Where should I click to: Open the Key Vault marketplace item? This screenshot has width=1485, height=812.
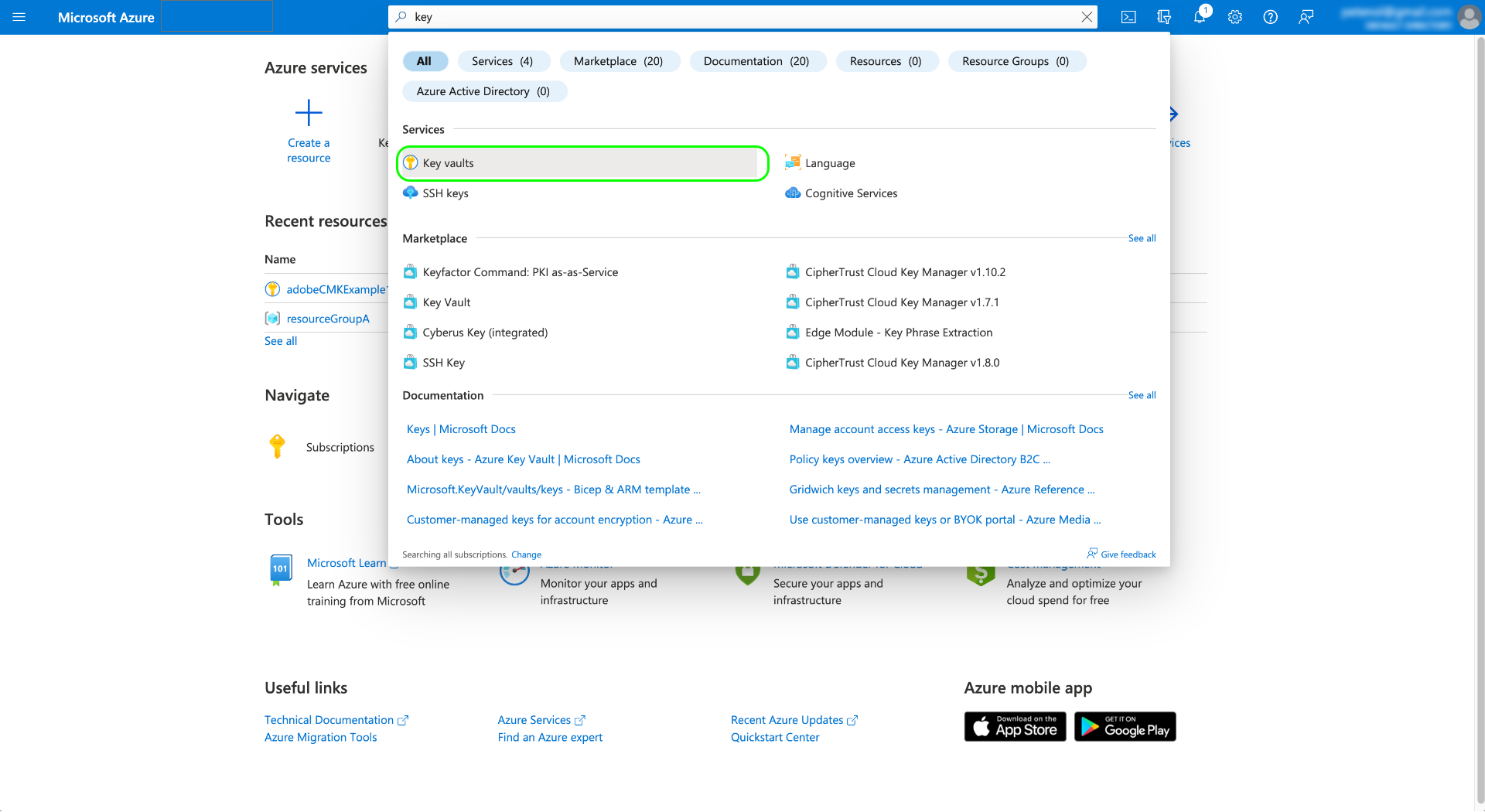click(437, 302)
